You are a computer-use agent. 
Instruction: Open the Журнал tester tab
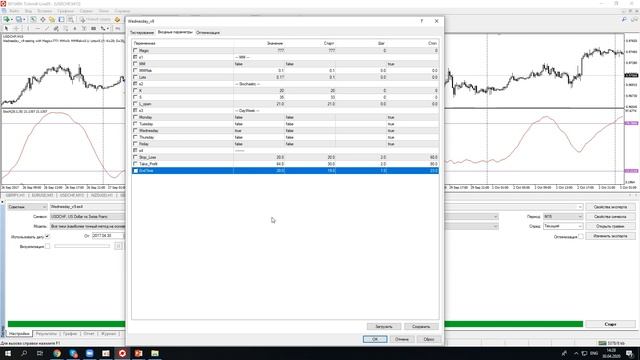(108, 334)
